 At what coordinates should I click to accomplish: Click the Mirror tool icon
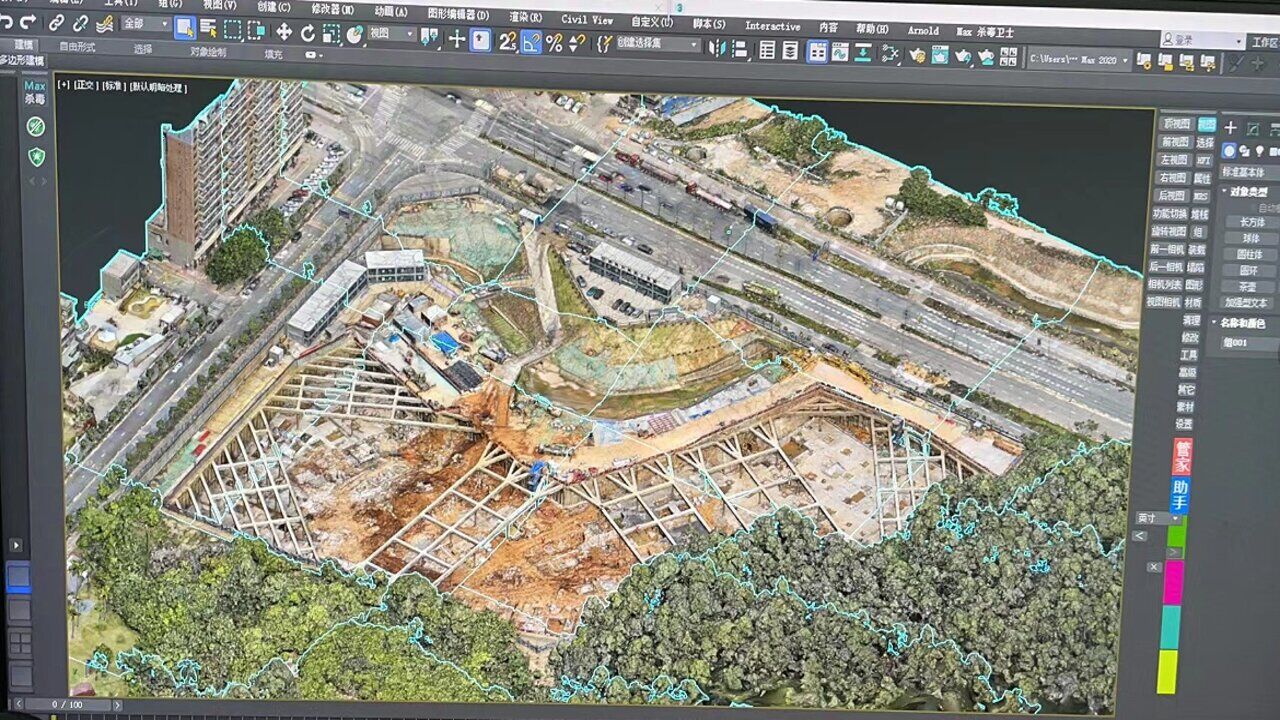[717, 48]
